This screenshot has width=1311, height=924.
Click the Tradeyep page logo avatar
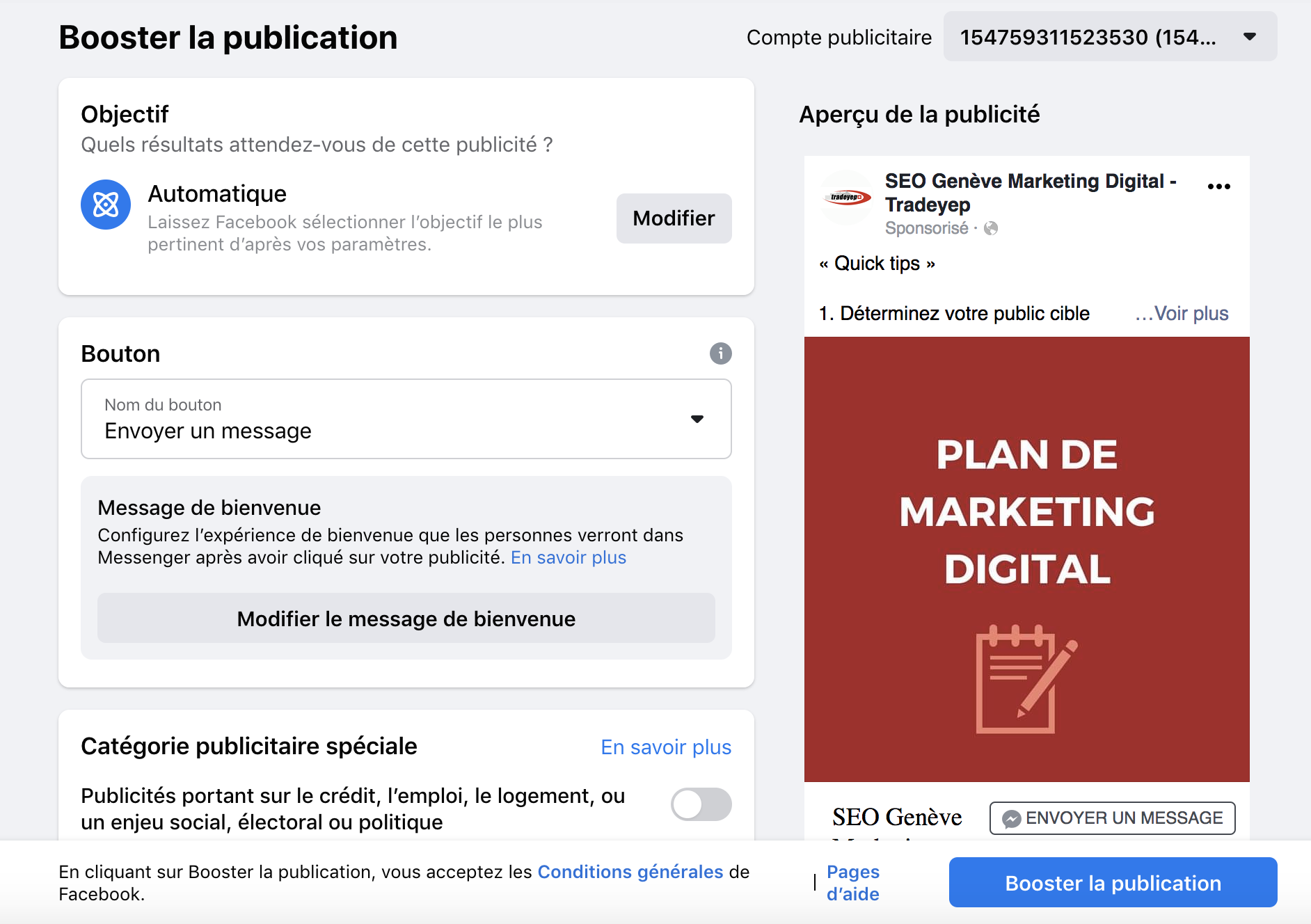click(846, 198)
